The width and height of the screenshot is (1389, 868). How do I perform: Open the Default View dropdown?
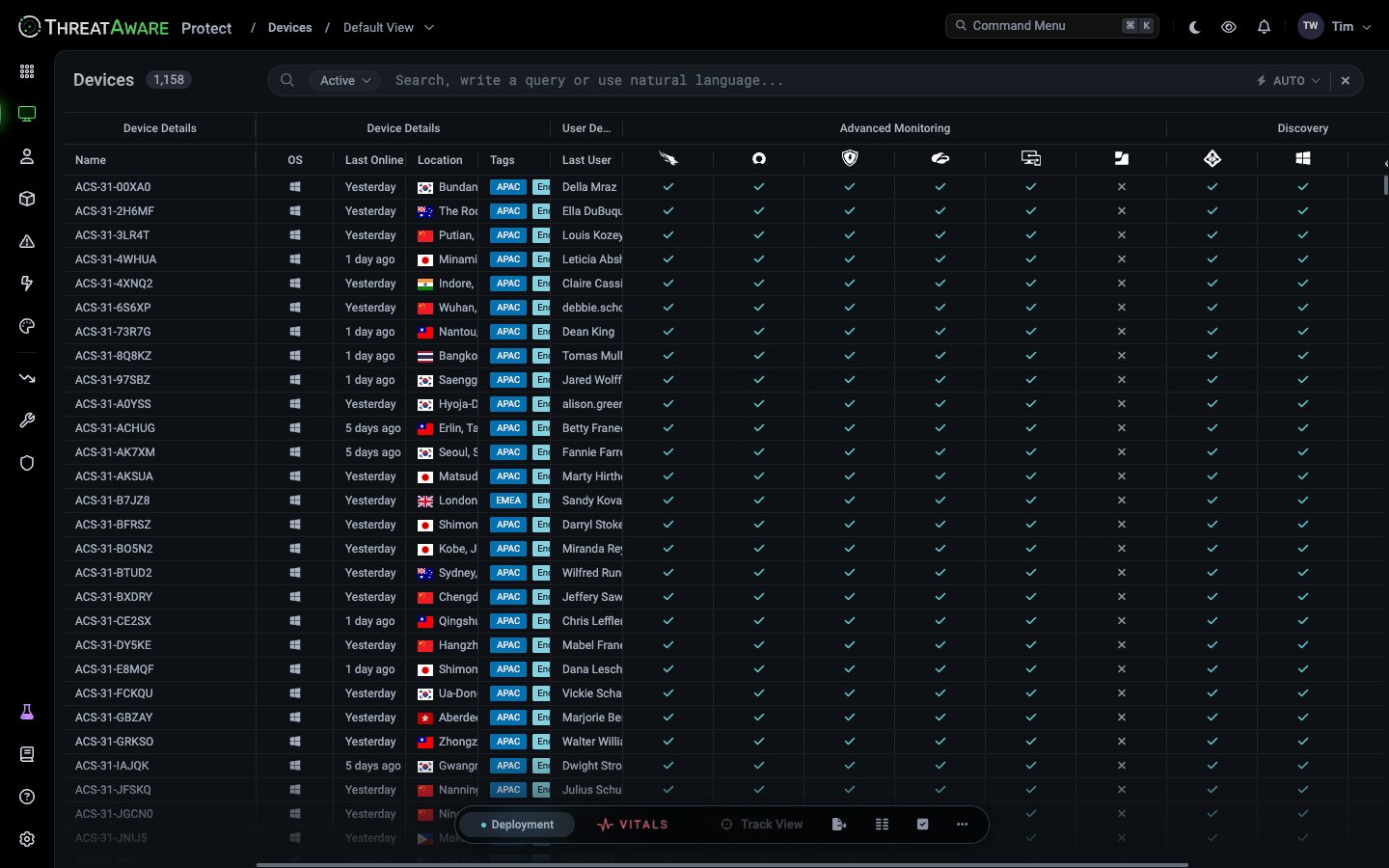point(389,27)
